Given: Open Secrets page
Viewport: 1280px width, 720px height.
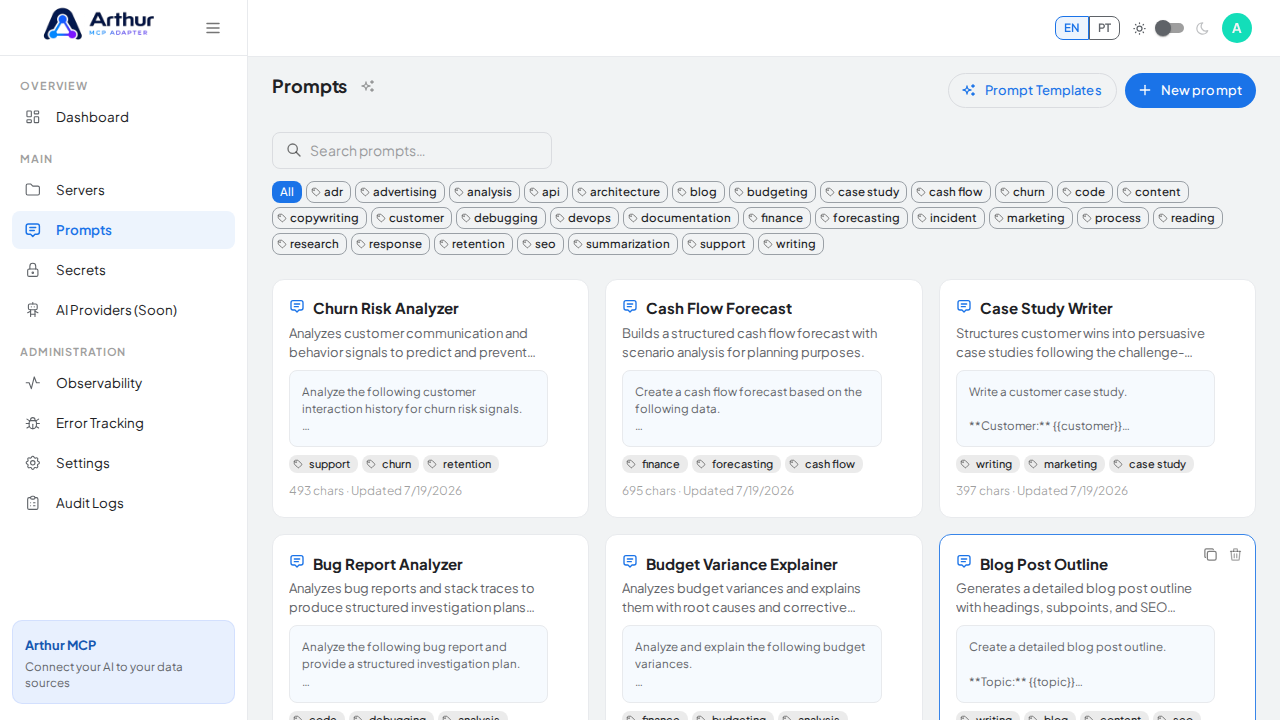Looking at the screenshot, I should point(123,270).
